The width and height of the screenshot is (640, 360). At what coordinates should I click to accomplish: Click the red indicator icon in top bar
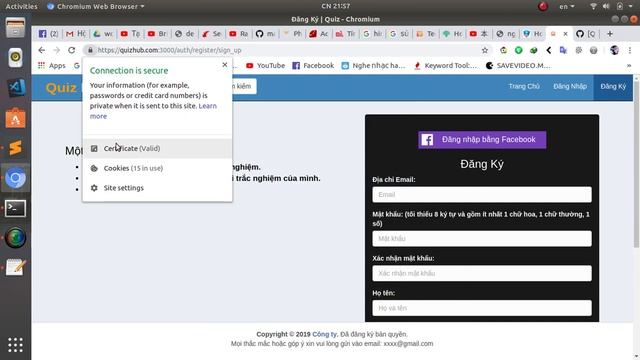coord(542,6)
